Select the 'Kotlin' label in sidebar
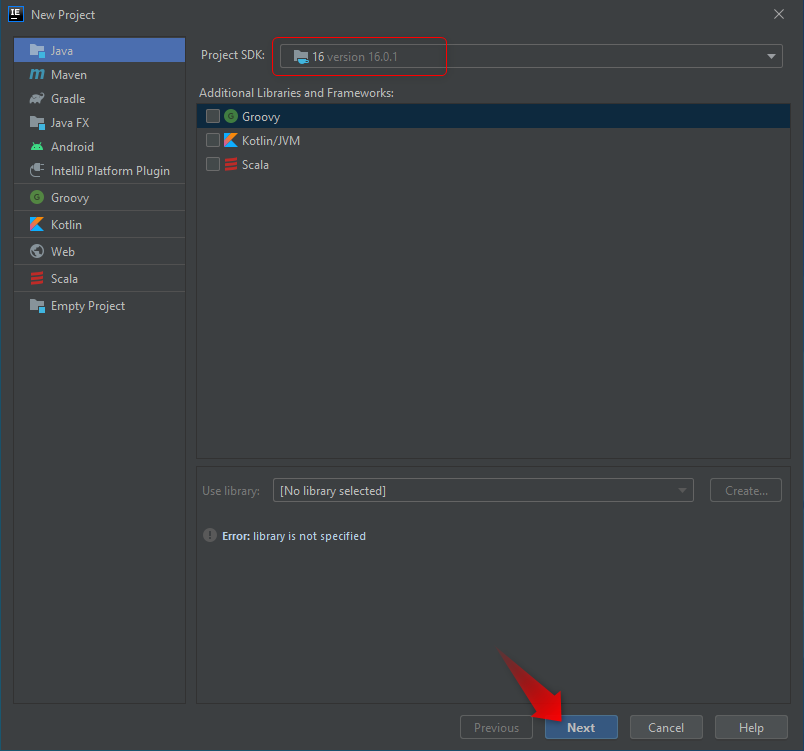Viewport: 804px width, 751px height. pos(66,225)
